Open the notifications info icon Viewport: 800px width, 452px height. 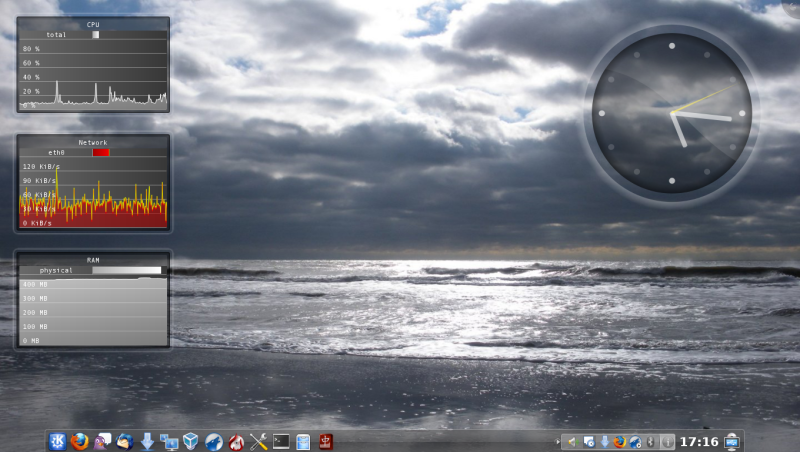(x=667, y=442)
